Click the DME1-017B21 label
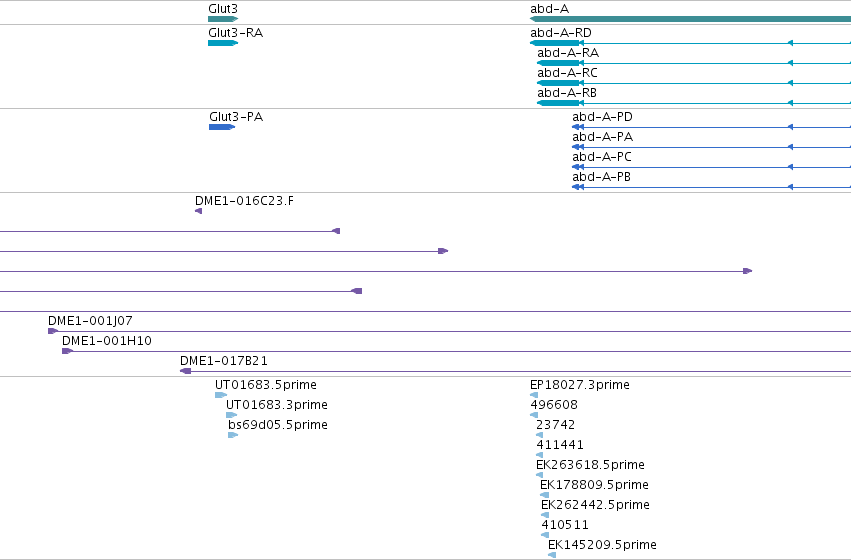This screenshot has height=560, width=851. coord(224,361)
